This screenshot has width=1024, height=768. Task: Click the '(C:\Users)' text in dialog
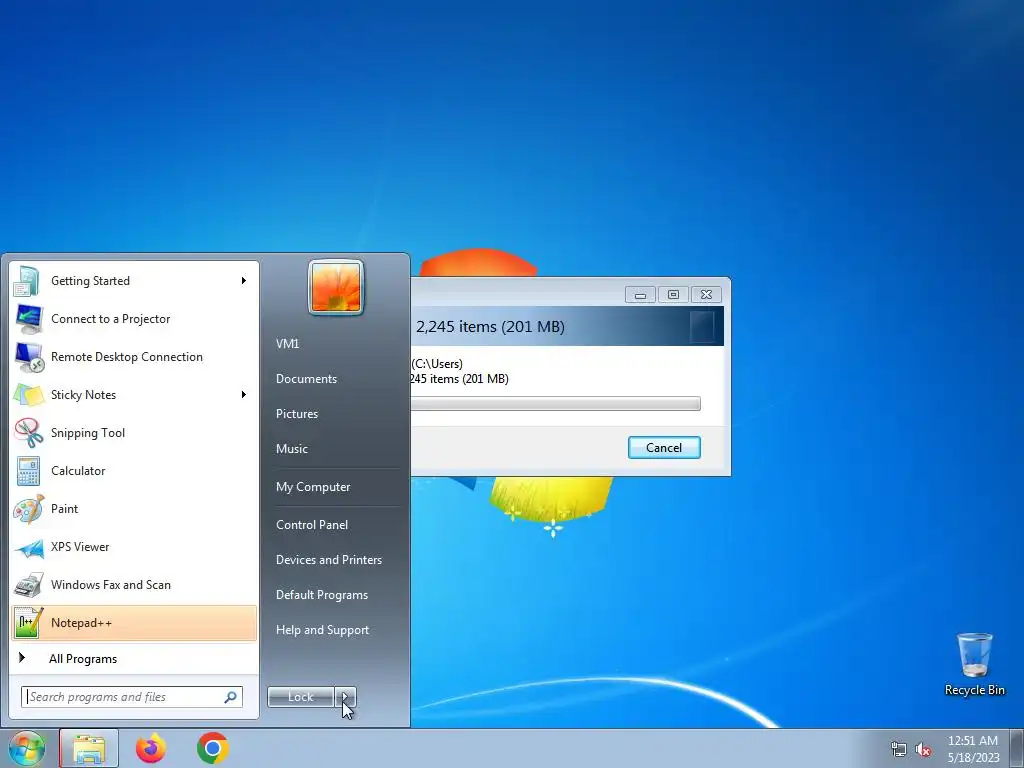click(x=437, y=364)
